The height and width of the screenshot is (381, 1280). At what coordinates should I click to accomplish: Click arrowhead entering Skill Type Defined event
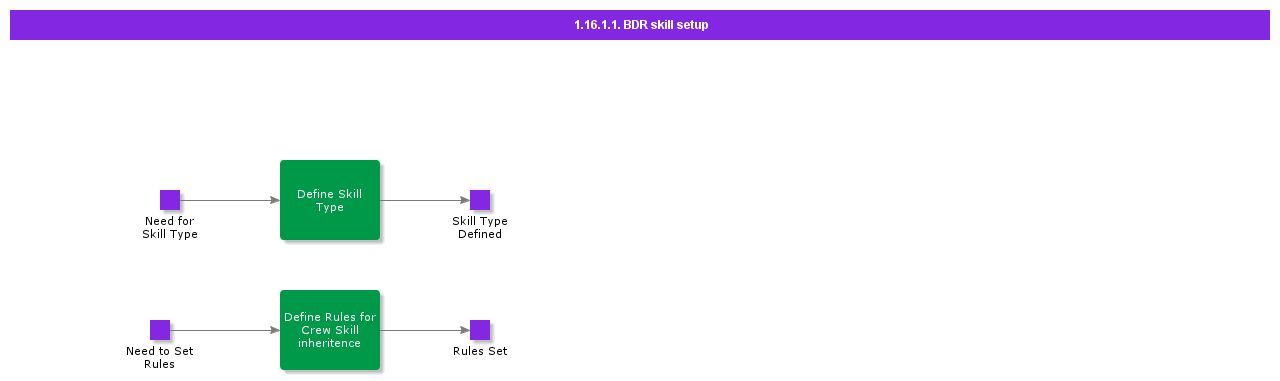tap(465, 200)
